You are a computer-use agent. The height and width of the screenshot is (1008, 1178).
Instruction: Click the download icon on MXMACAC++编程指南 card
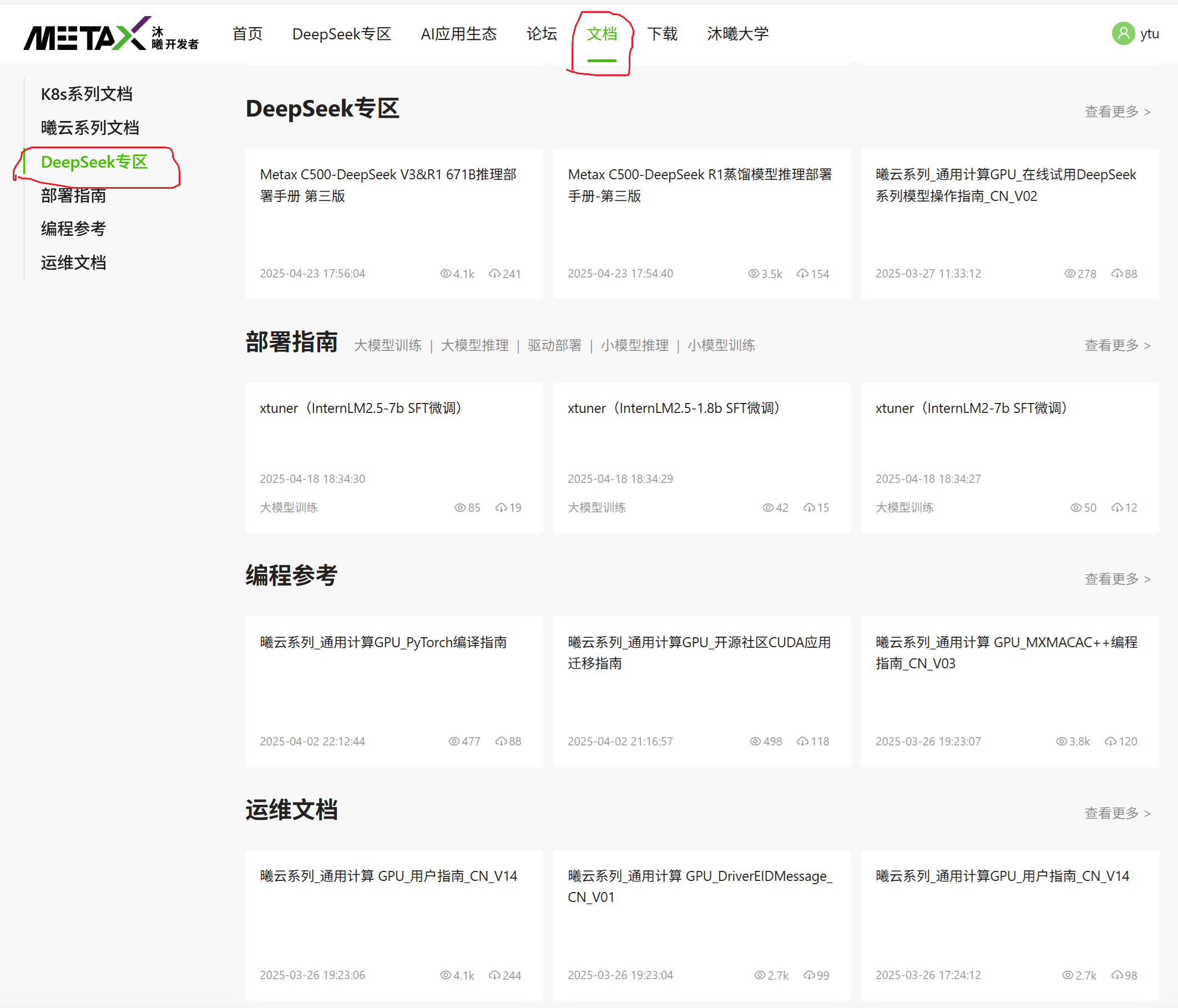1110,741
